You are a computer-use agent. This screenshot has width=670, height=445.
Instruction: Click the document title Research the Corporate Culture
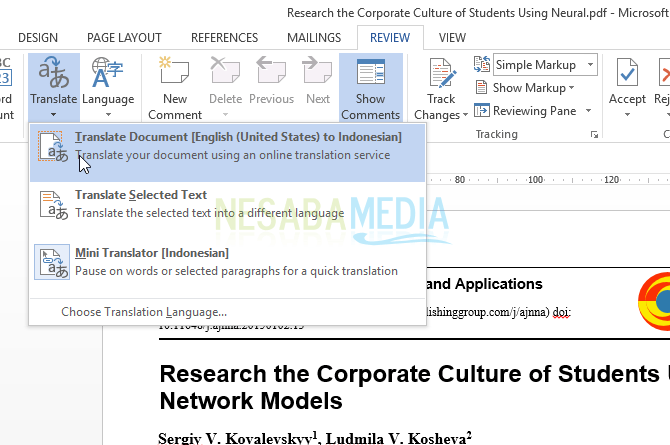(x=414, y=387)
